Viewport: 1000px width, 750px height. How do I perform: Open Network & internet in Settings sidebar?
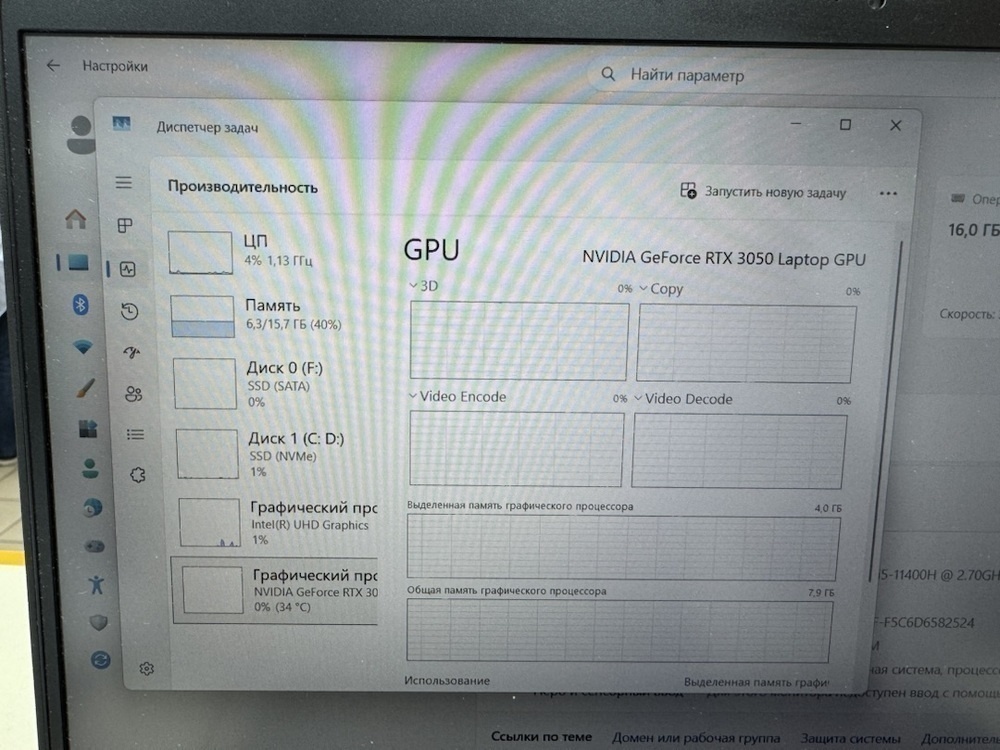pos(83,347)
